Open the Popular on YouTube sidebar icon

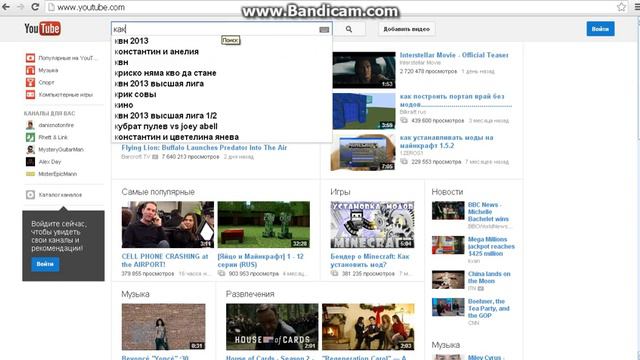pos(30,58)
